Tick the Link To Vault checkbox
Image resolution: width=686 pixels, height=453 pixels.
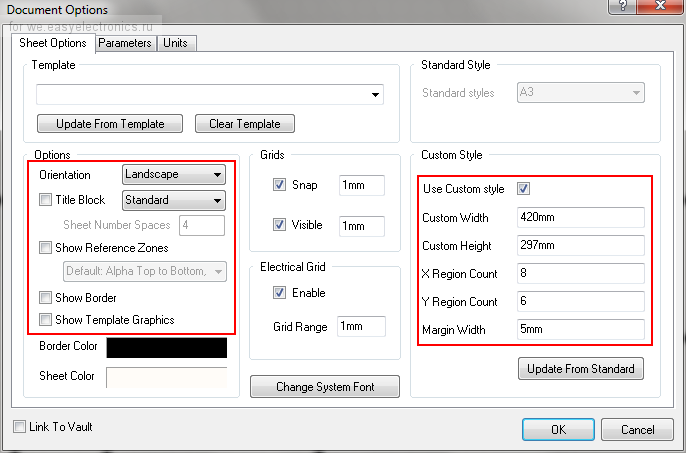(20, 427)
